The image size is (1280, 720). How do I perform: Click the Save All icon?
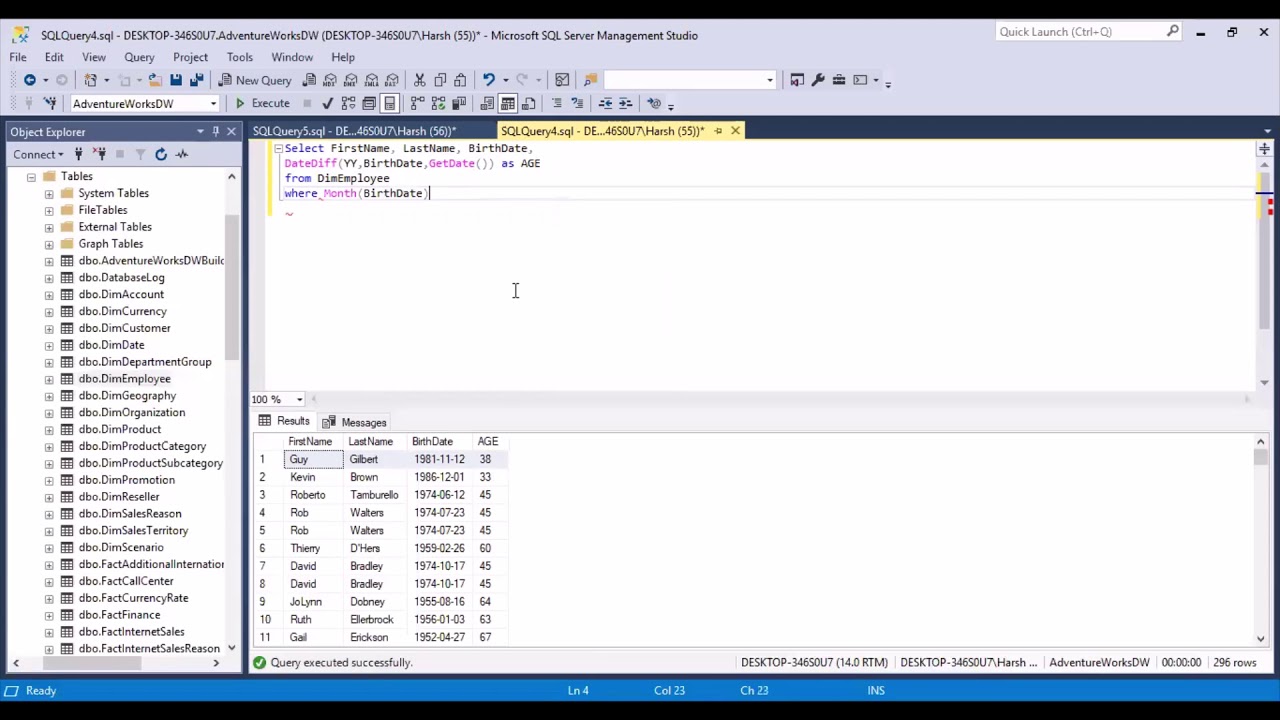(196, 80)
